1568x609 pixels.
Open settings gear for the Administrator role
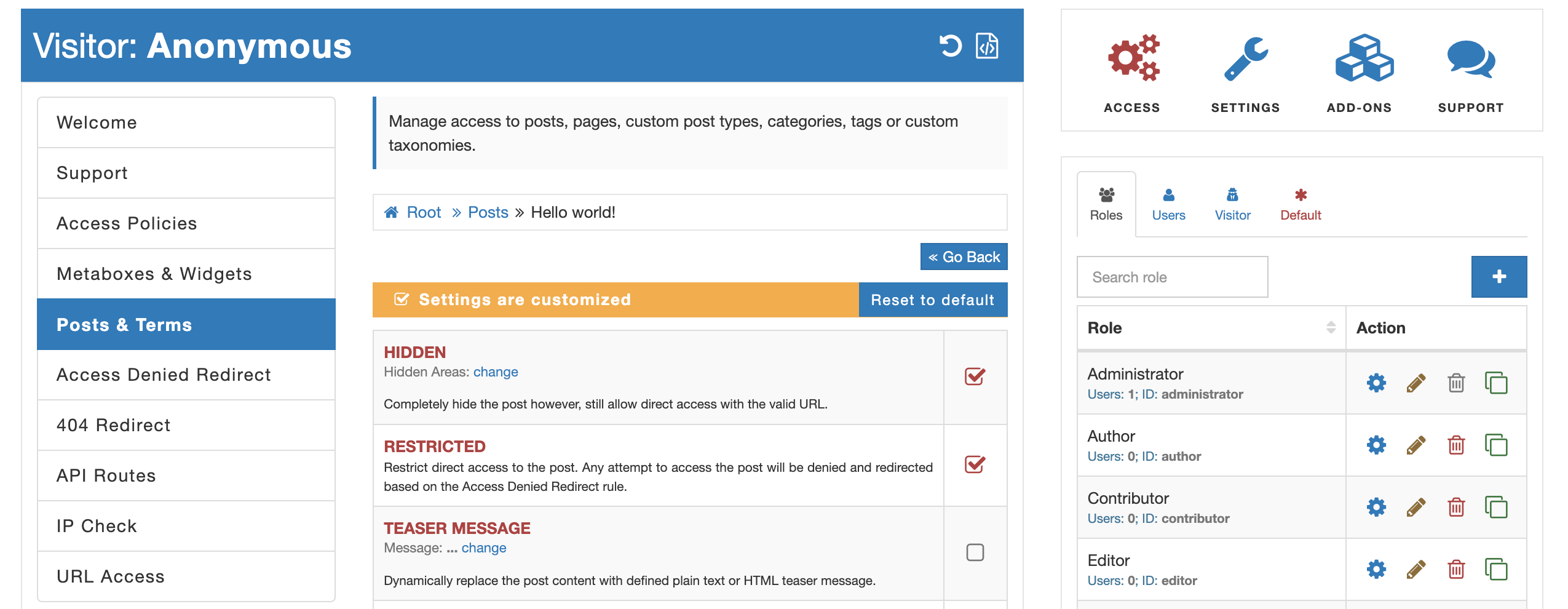click(x=1376, y=383)
